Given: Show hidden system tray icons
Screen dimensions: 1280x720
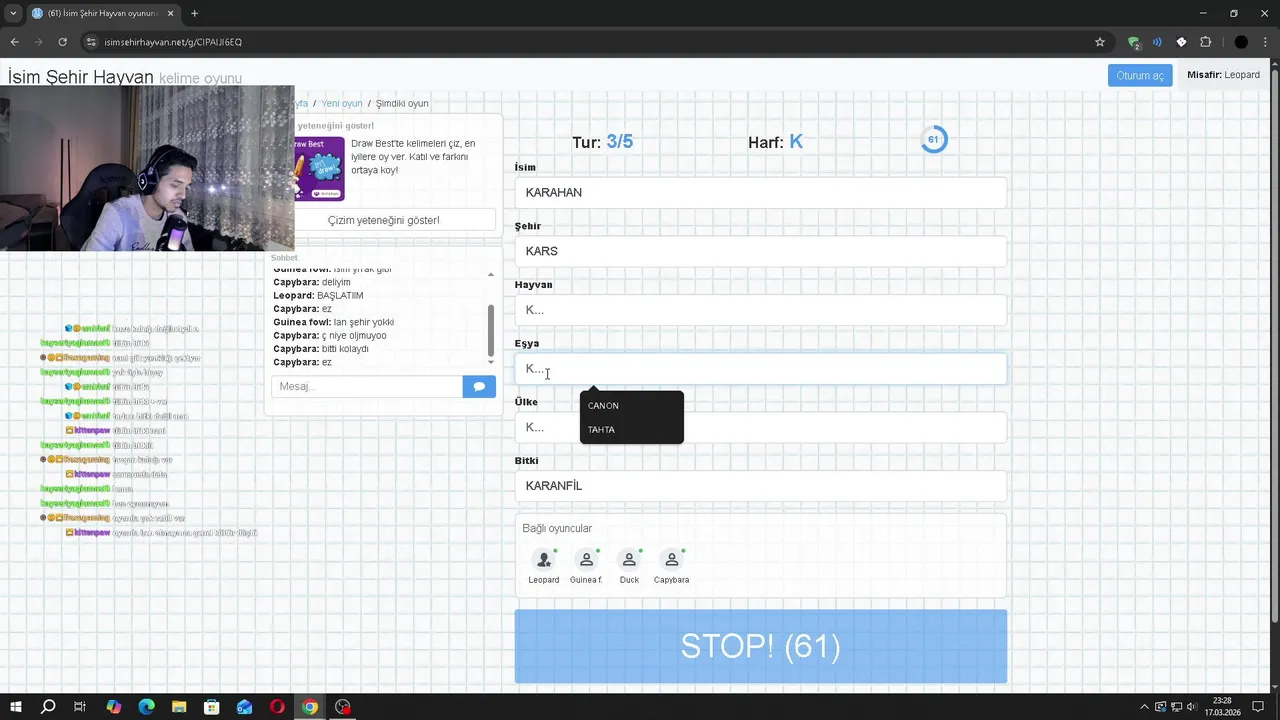Looking at the screenshot, I should click(1144, 707).
